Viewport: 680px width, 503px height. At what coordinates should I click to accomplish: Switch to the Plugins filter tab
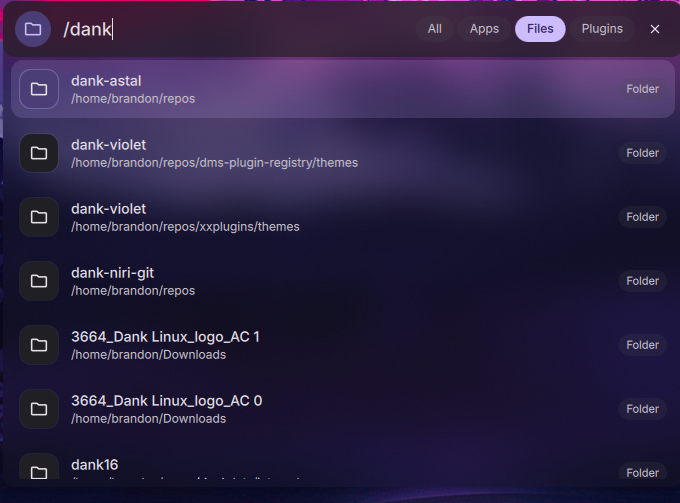click(602, 29)
